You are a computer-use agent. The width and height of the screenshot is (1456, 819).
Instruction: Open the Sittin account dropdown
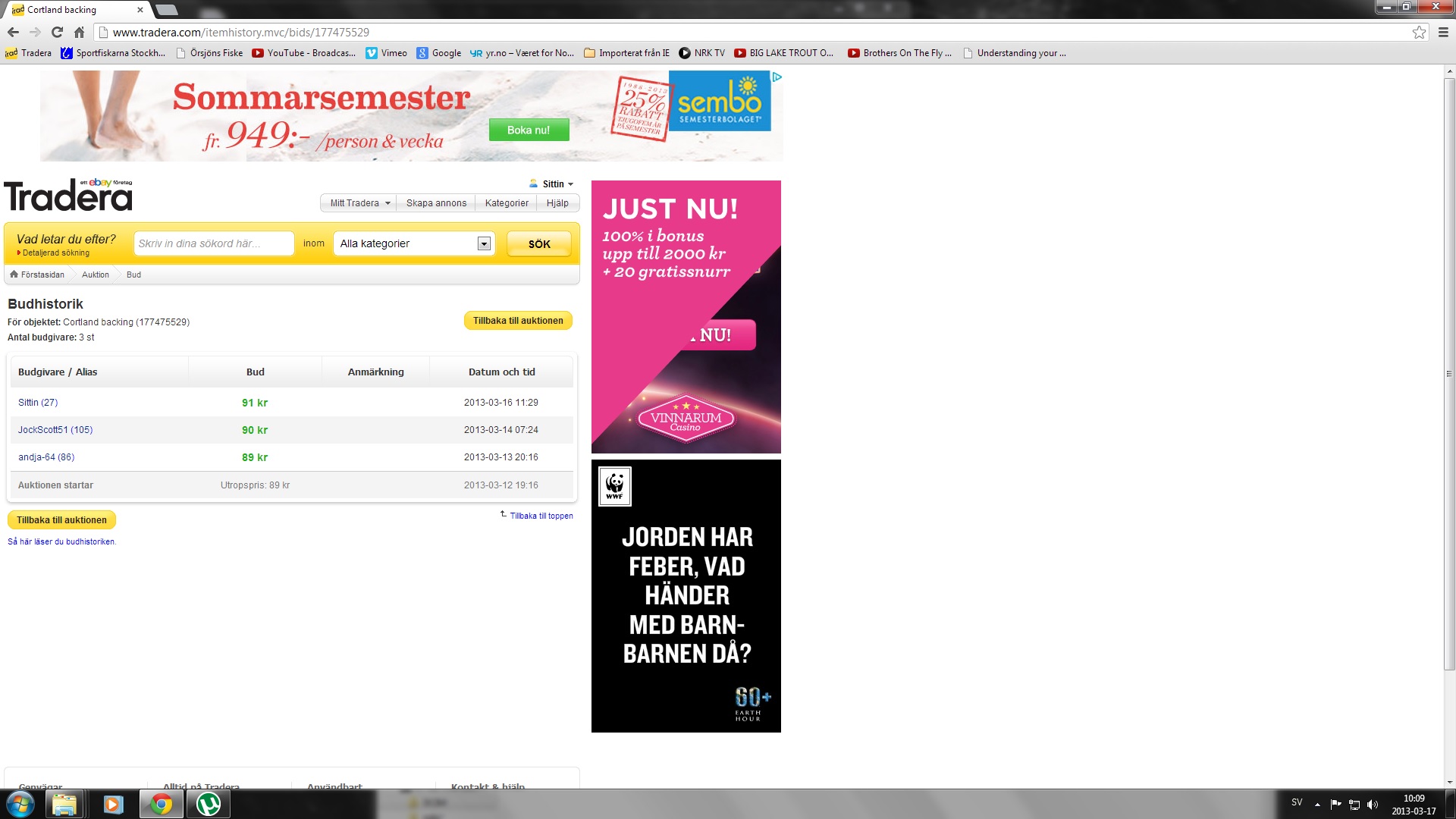(x=551, y=184)
